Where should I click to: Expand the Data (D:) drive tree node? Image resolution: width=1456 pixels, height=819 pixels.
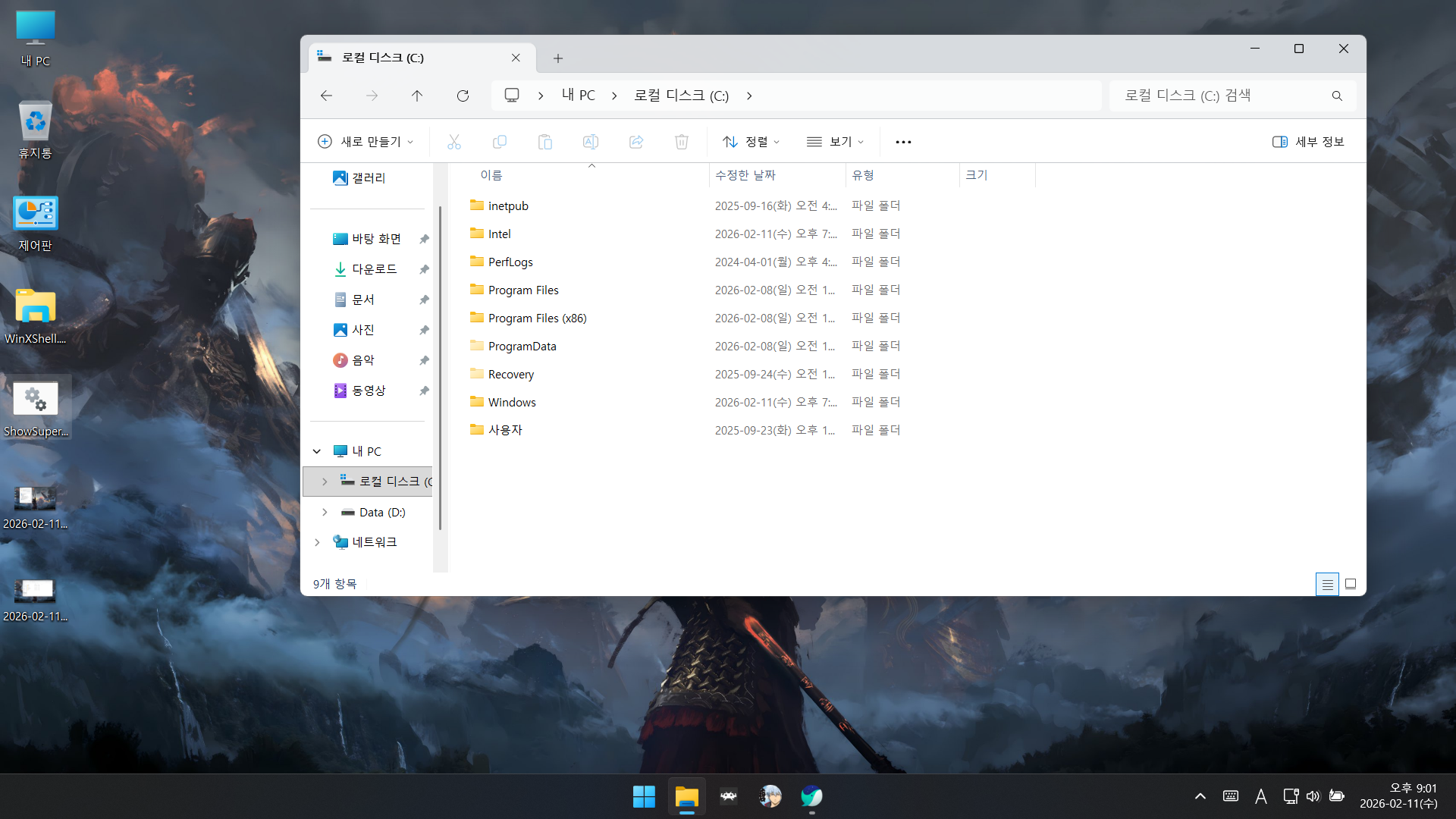[325, 513]
